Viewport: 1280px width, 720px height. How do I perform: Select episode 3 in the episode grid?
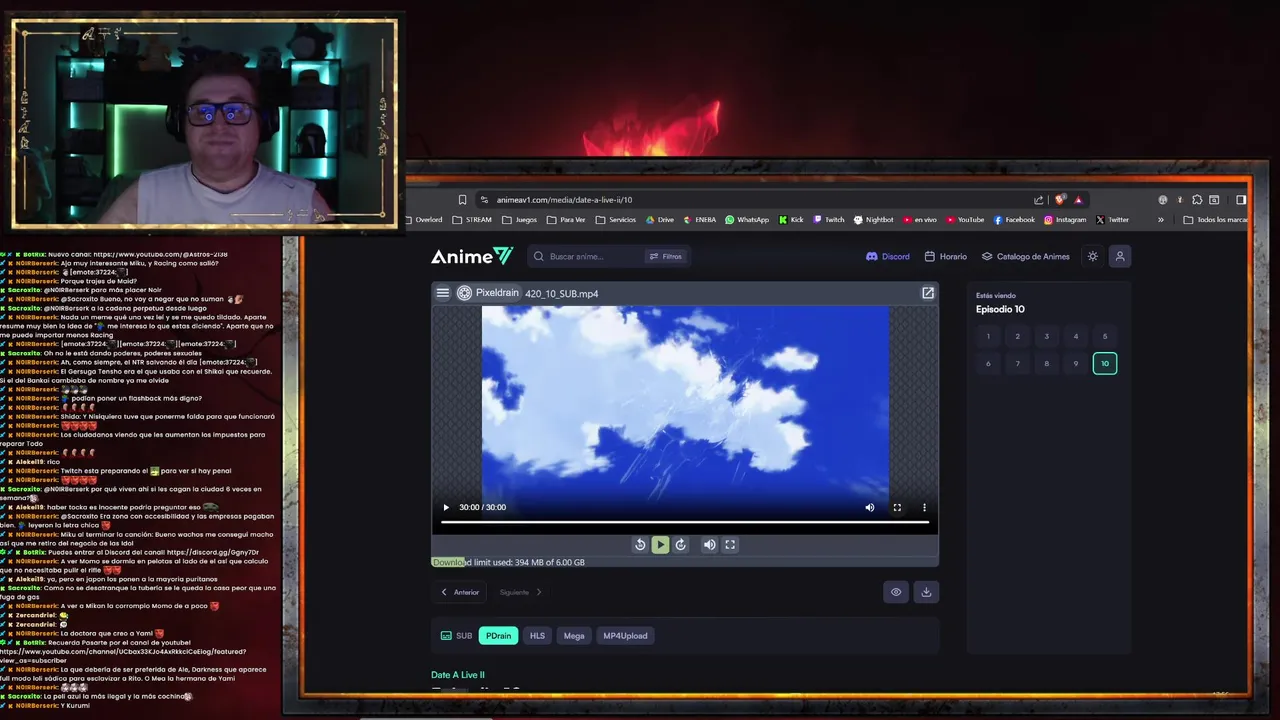pyautogui.click(x=1047, y=336)
